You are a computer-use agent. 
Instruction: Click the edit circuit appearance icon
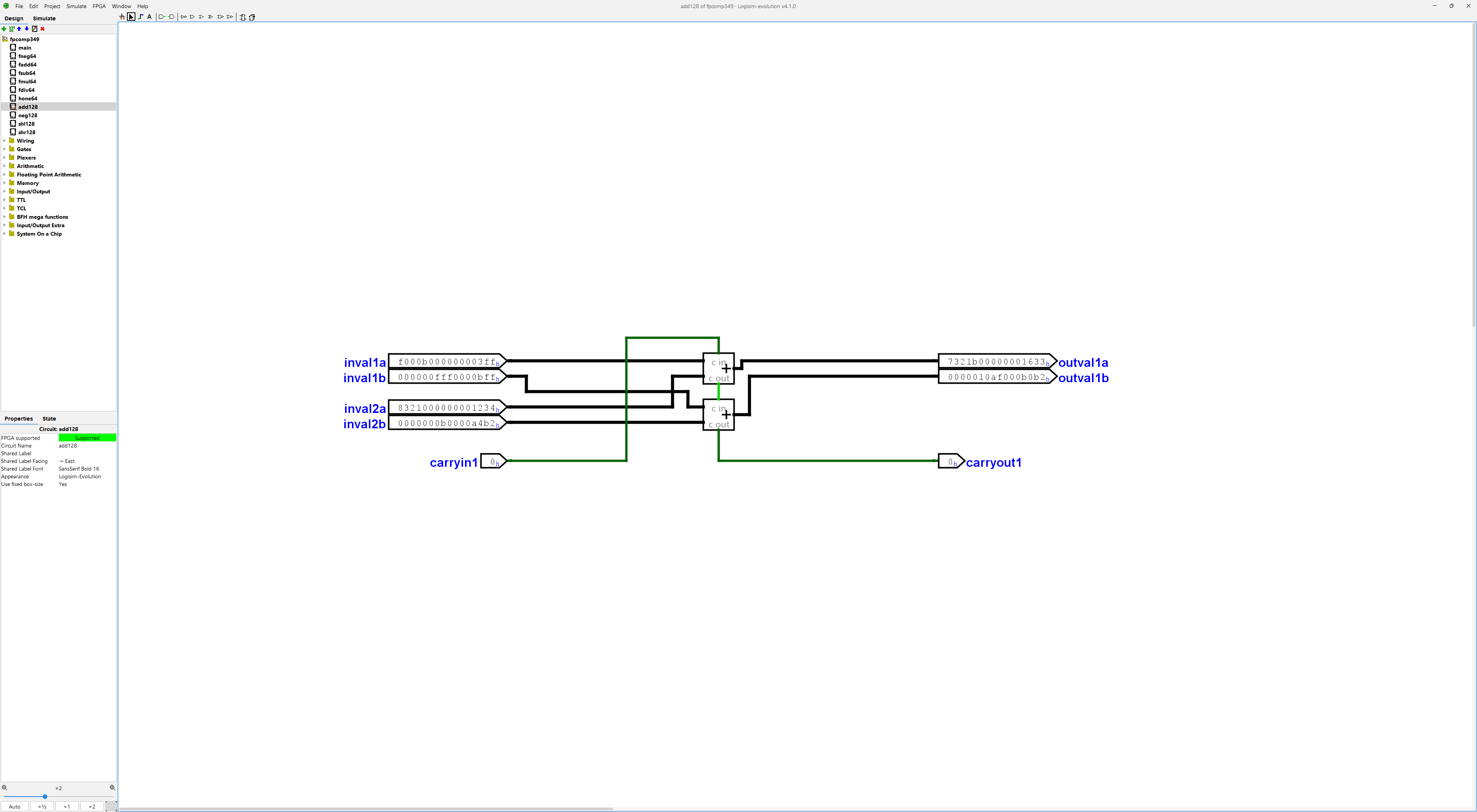tap(34, 29)
